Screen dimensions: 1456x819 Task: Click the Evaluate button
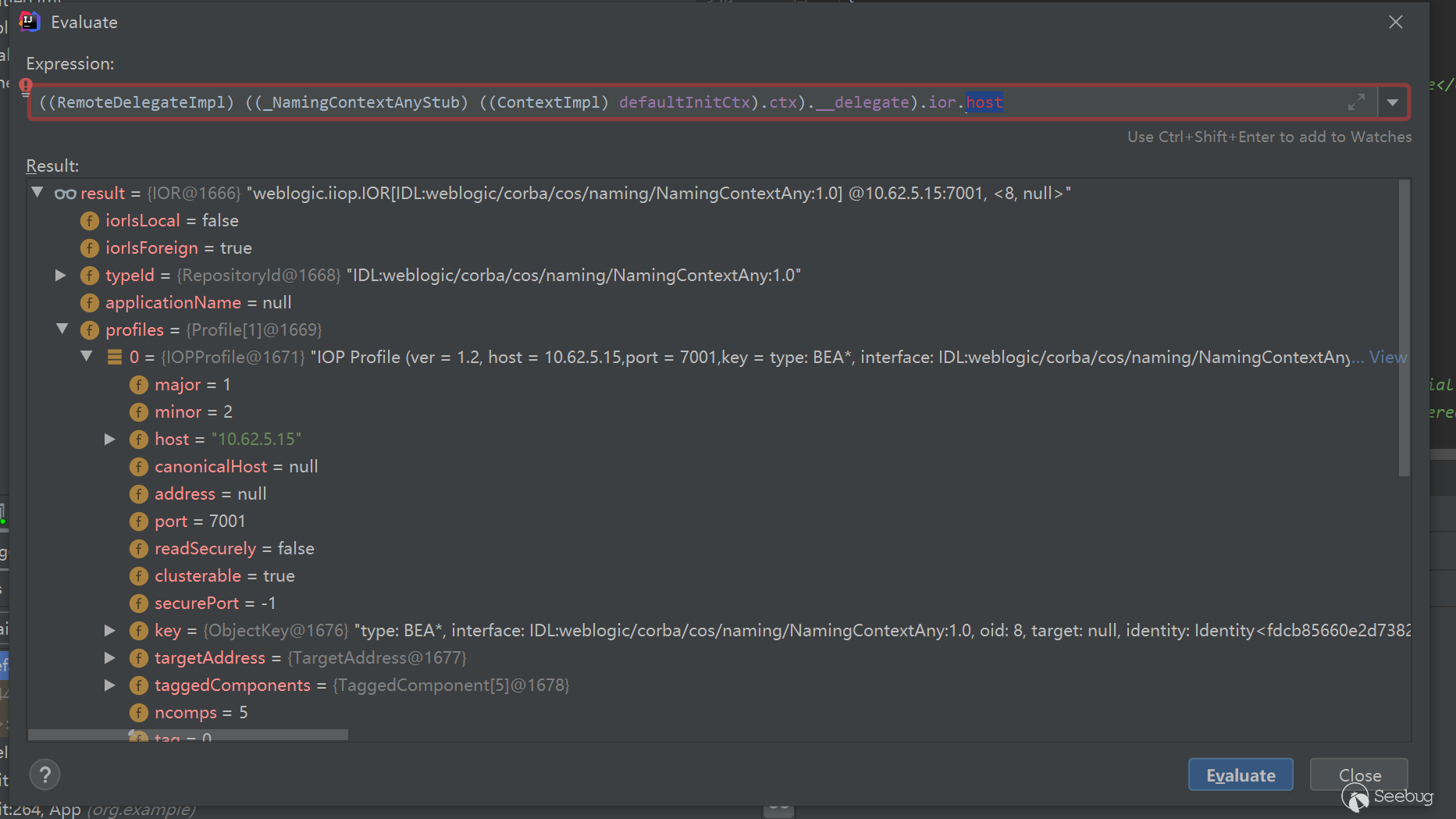pos(1241,775)
